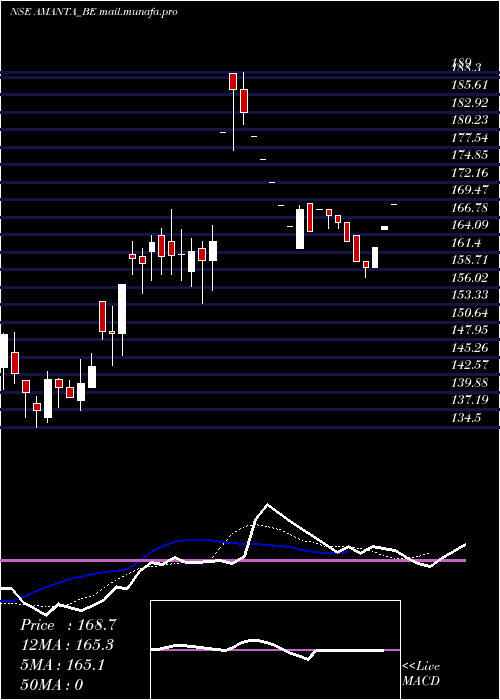500x700 pixels.
Task: Click the 50MA : 0 readout
Action: [x=52, y=685]
